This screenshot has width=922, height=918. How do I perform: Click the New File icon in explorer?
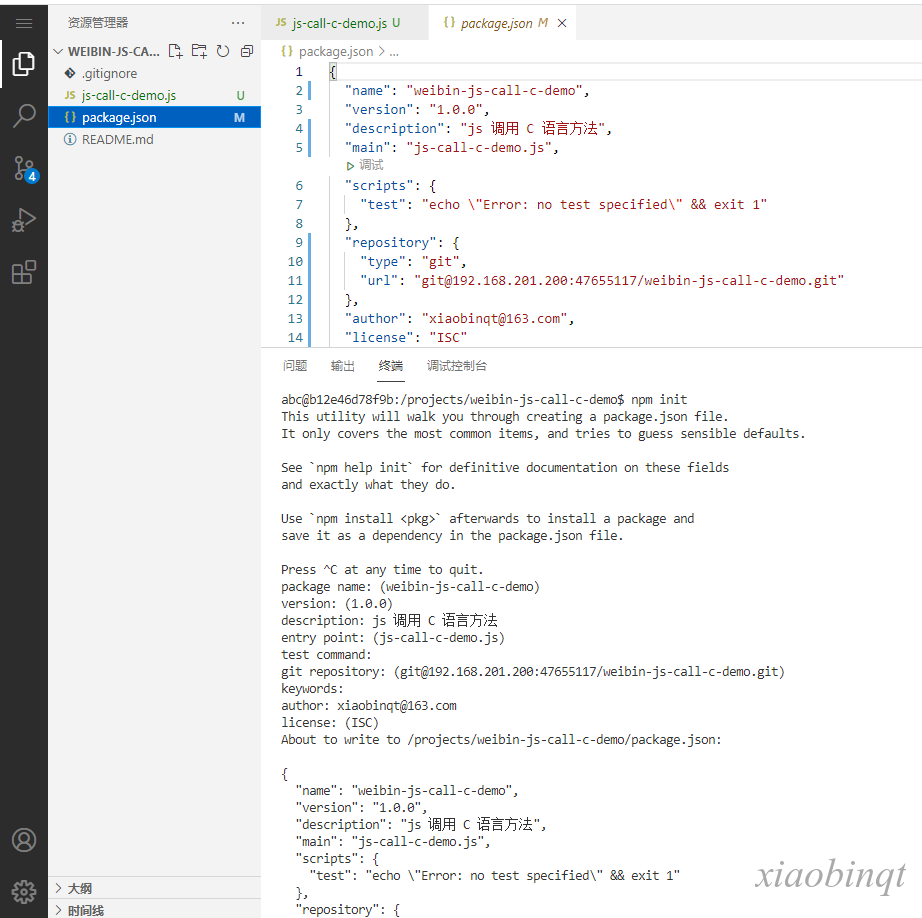(175, 51)
